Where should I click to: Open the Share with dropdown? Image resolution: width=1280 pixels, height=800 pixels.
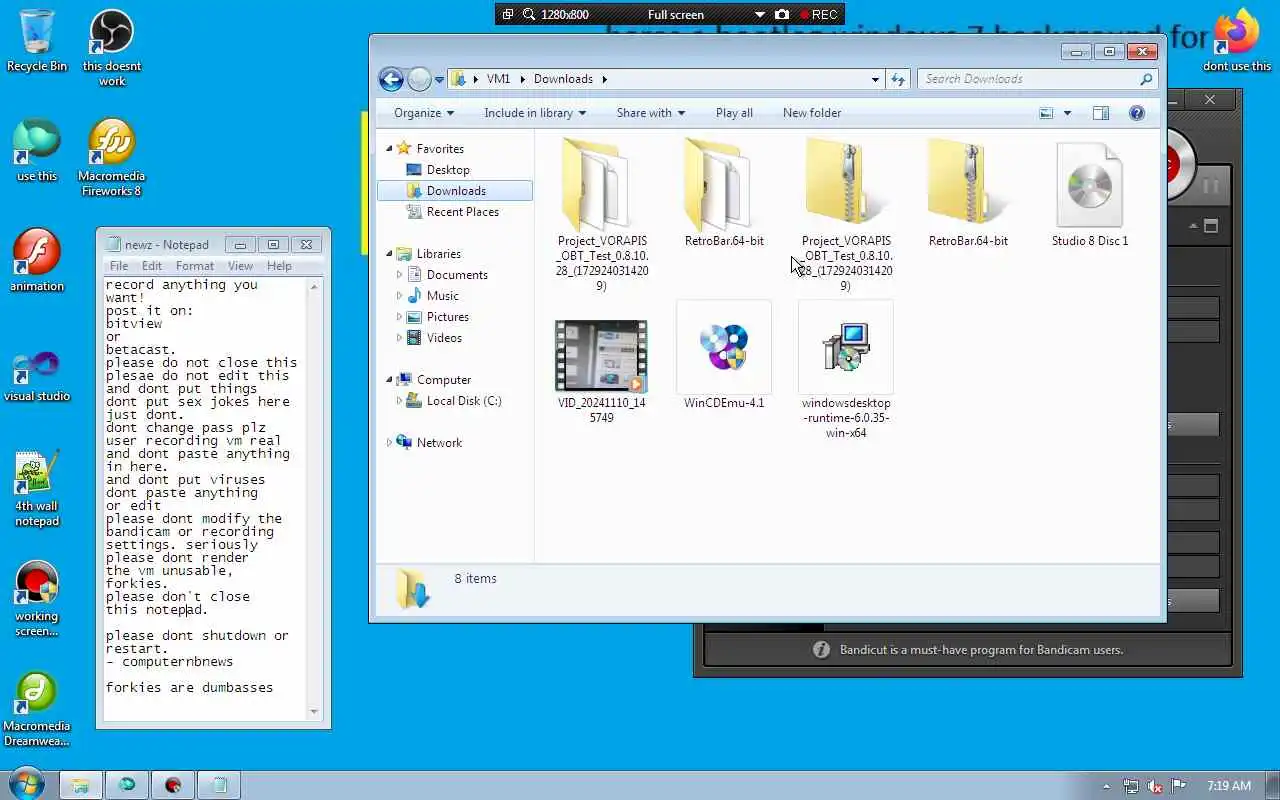pos(651,113)
